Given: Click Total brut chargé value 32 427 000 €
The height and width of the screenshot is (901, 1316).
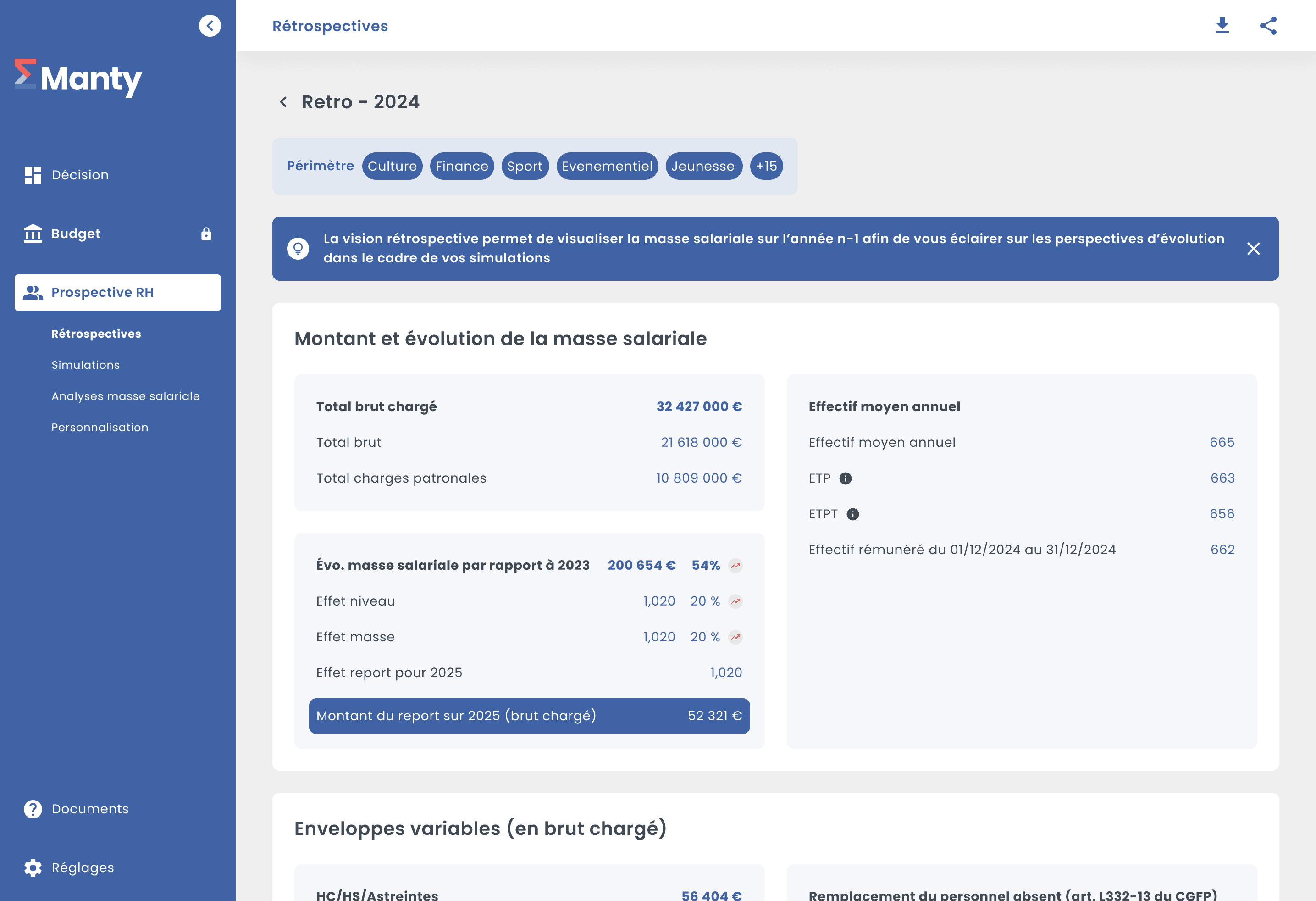Looking at the screenshot, I should 699,406.
